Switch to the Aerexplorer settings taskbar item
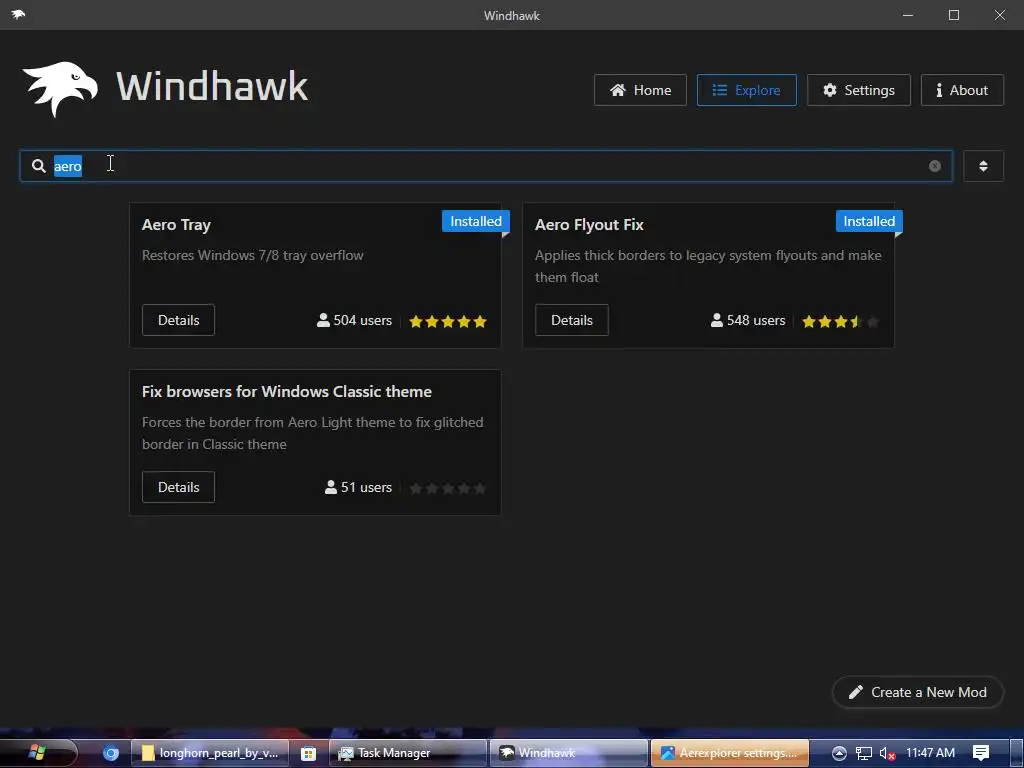Viewport: 1024px width, 768px height. click(729, 753)
